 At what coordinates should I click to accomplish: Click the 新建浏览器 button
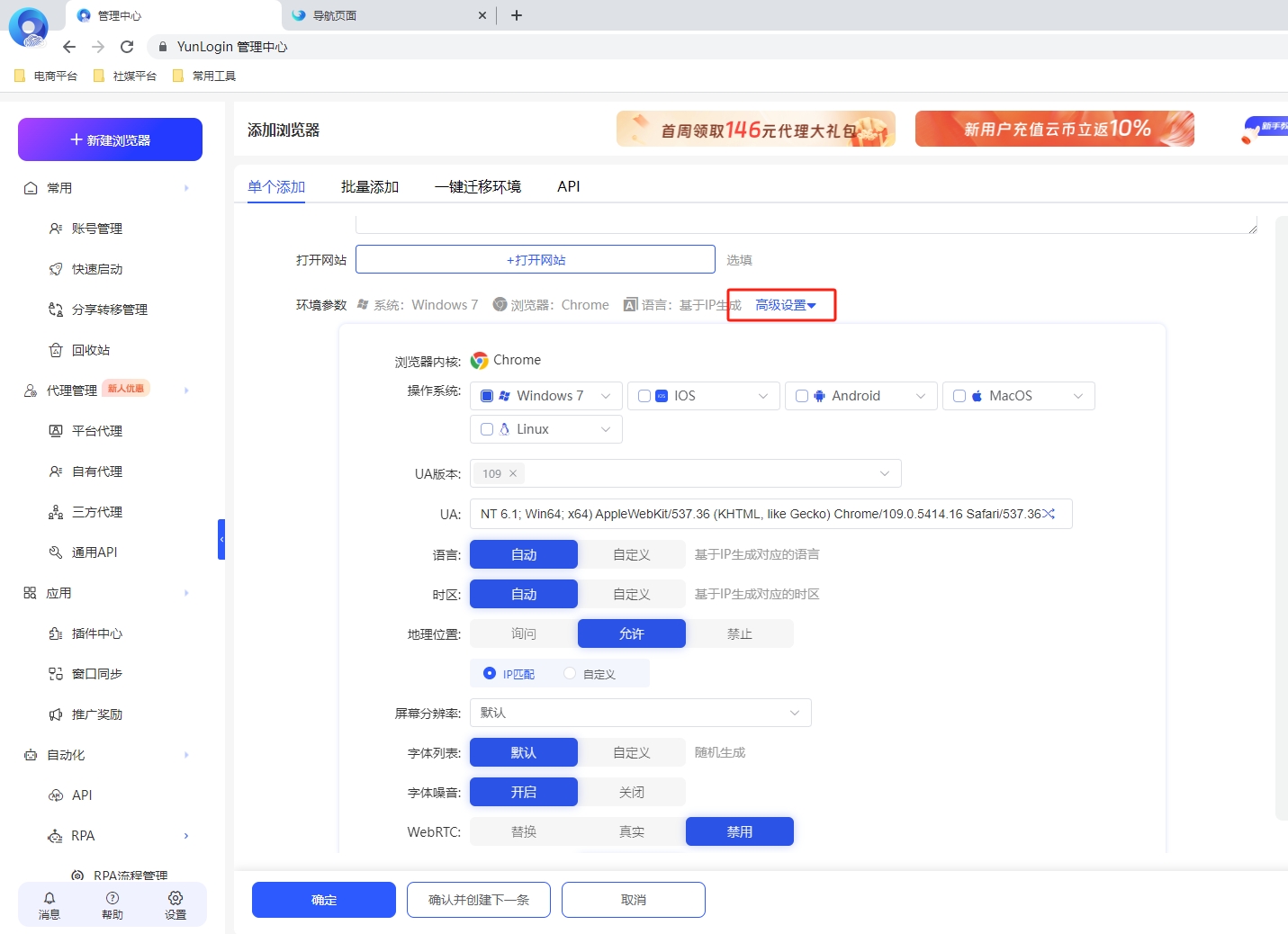coord(110,139)
